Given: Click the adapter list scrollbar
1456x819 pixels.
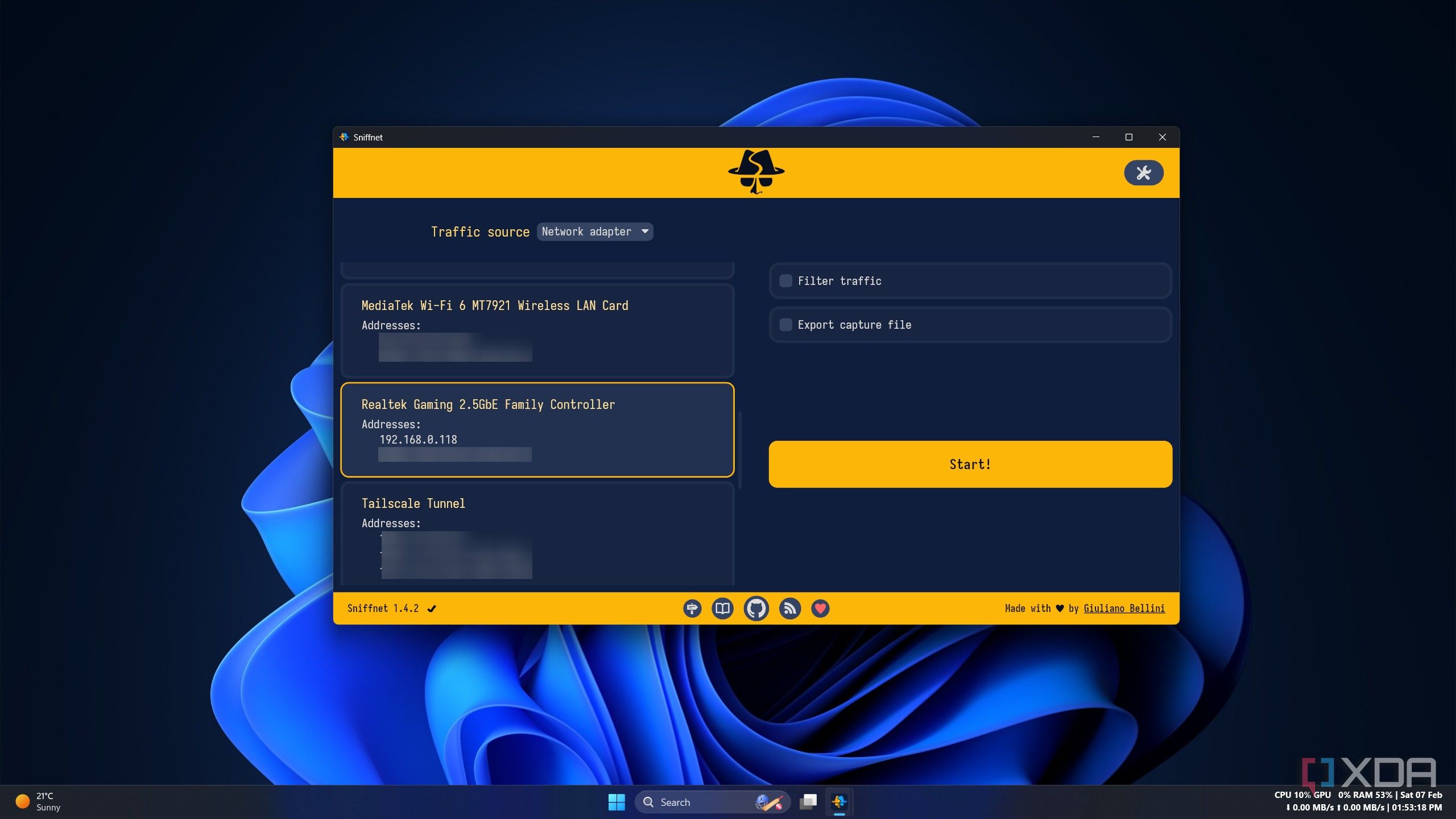Looking at the screenshot, I should [739, 449].
